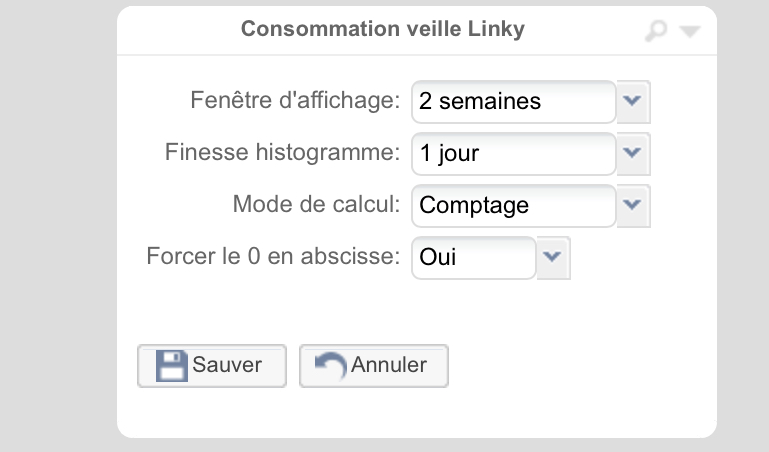Select the 'Comptage' combo box field
Viewport: 769px width, 452px height.
[513, 205]
